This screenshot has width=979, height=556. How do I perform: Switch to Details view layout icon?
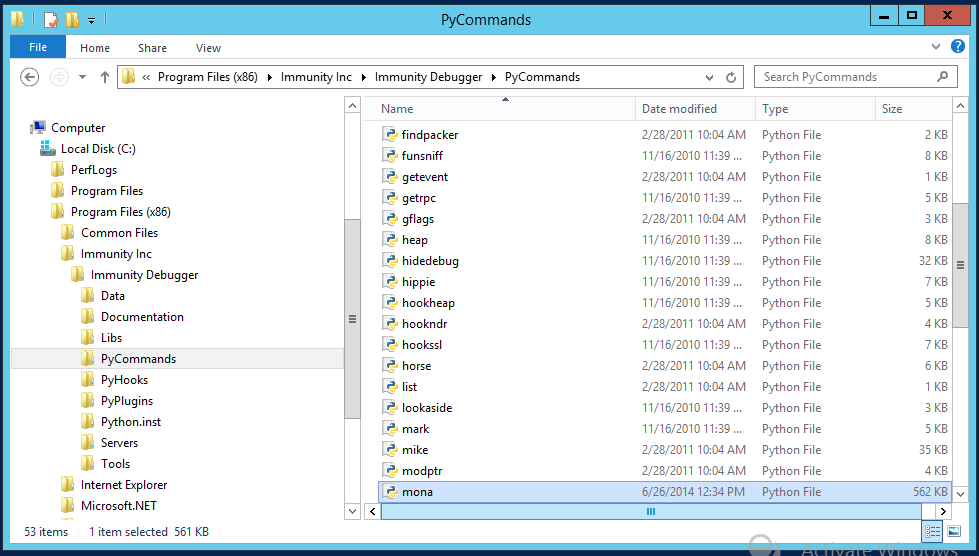[933, 532]
